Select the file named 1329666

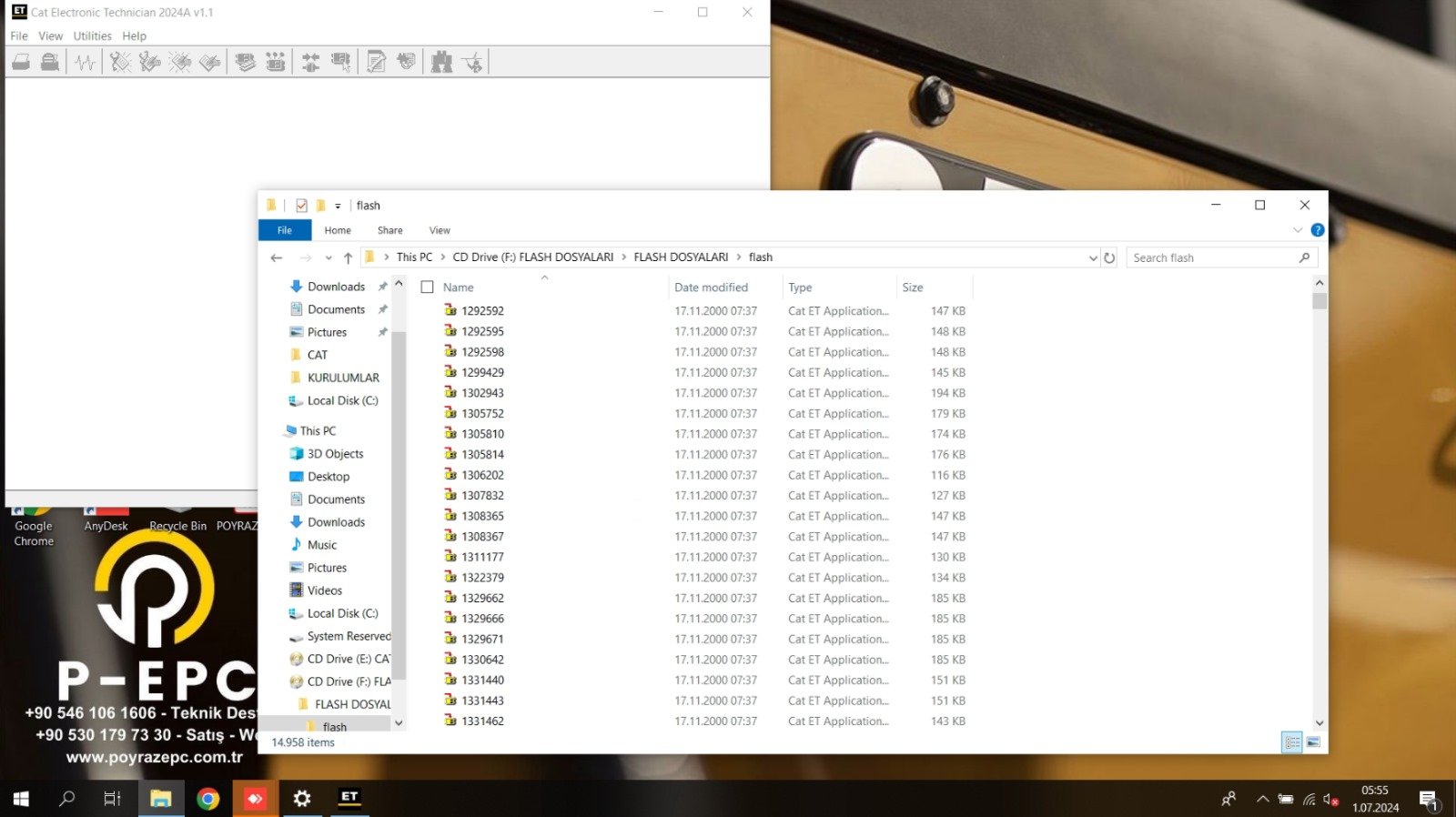click(482, 619)
